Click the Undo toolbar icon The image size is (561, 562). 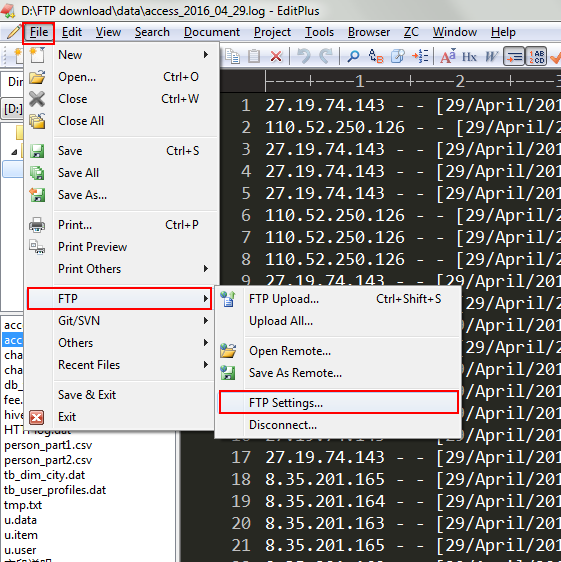[x=304, y=56]
